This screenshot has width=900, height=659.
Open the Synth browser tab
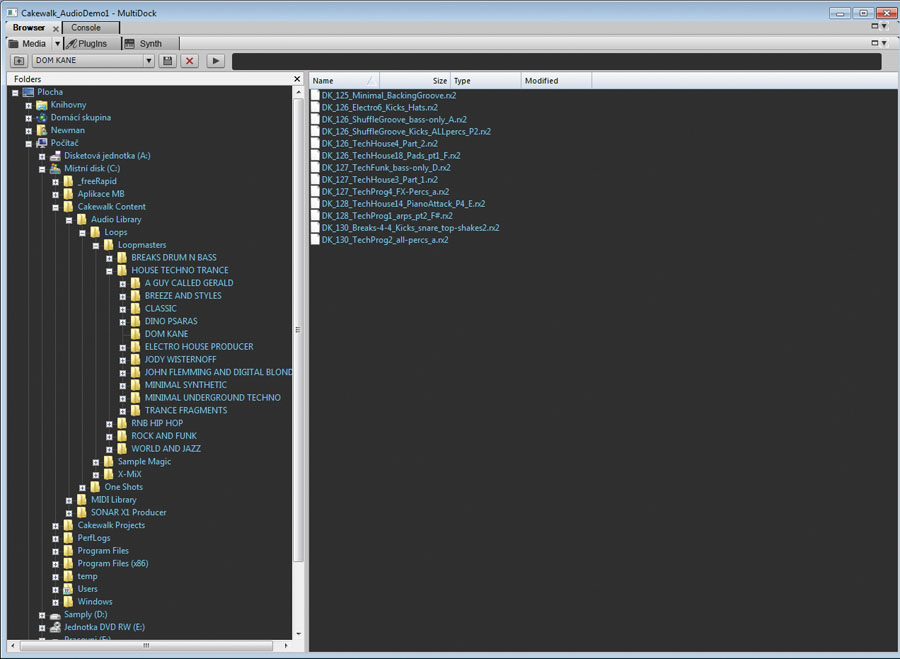[150, 44]
